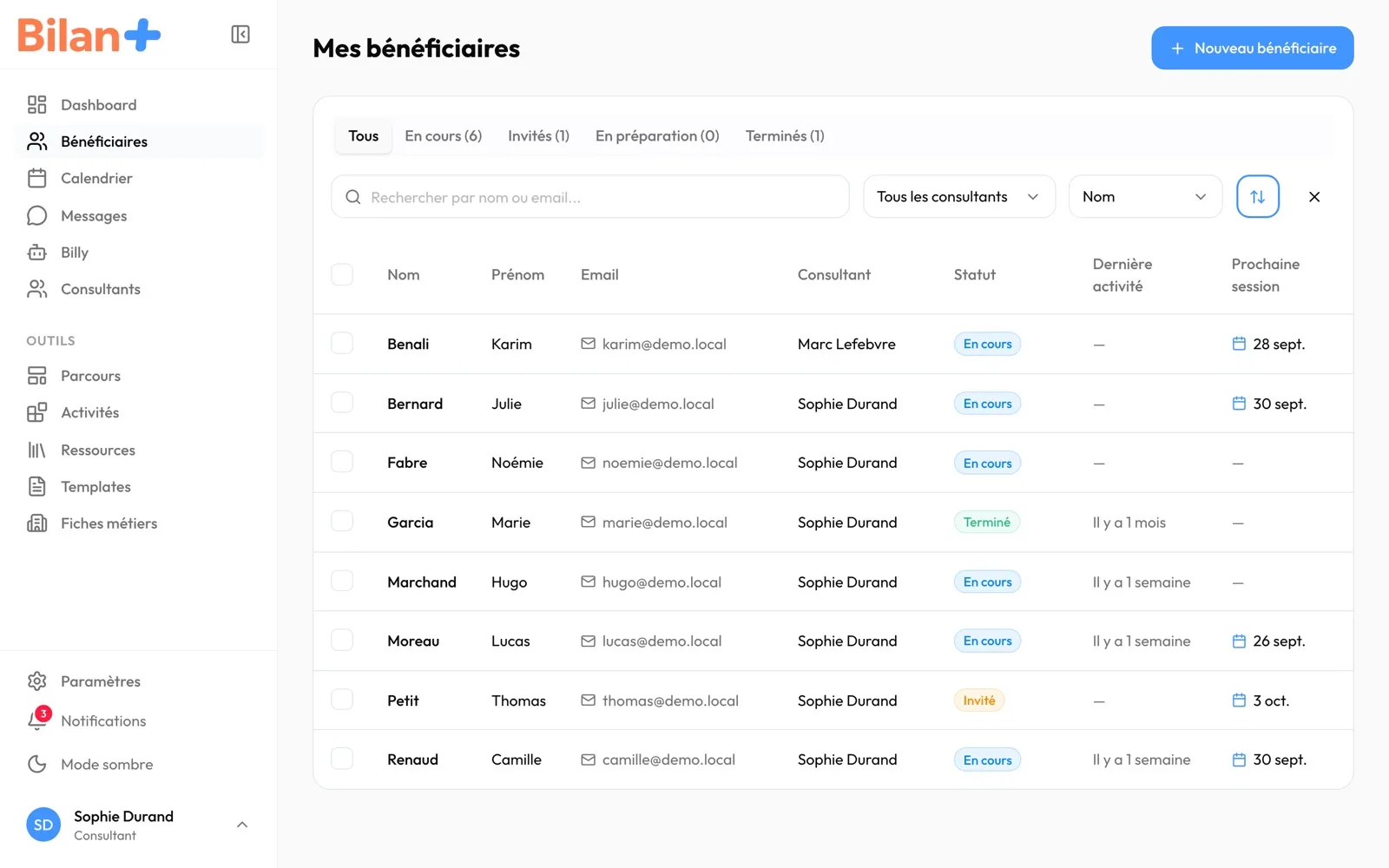The height and width of the screenshot is (868, 1389).
Task: Select the Garcia Marie row checkbox
Action: point(342,522)
